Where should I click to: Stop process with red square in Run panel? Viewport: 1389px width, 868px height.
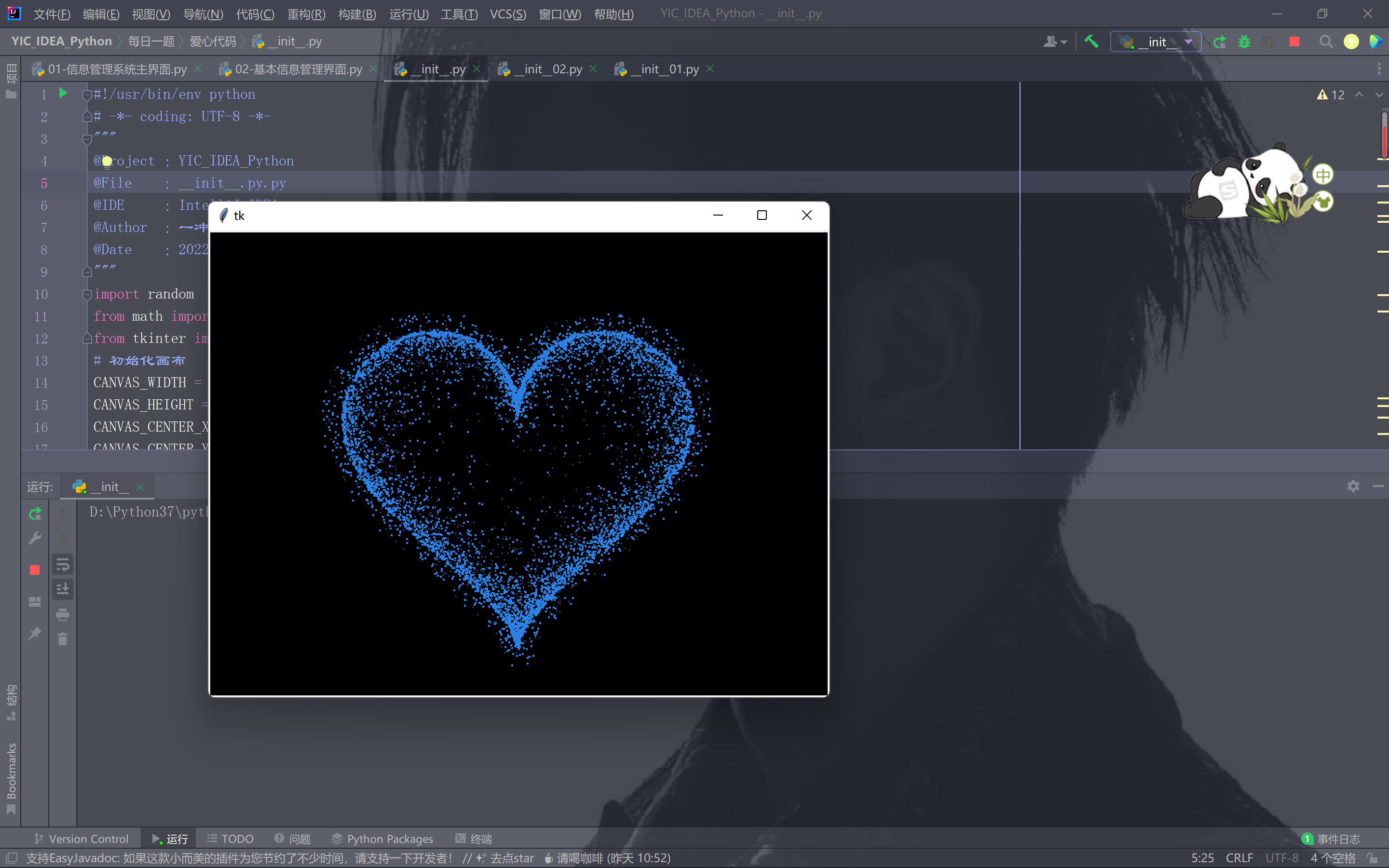[x=35, y=570]
